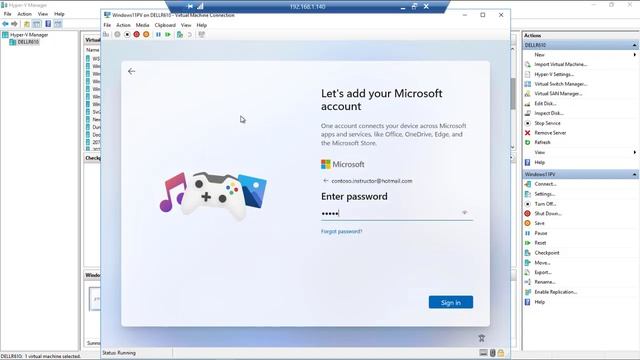
Task: Open Action menu in VM Connection window
Action: pos(123,25)
